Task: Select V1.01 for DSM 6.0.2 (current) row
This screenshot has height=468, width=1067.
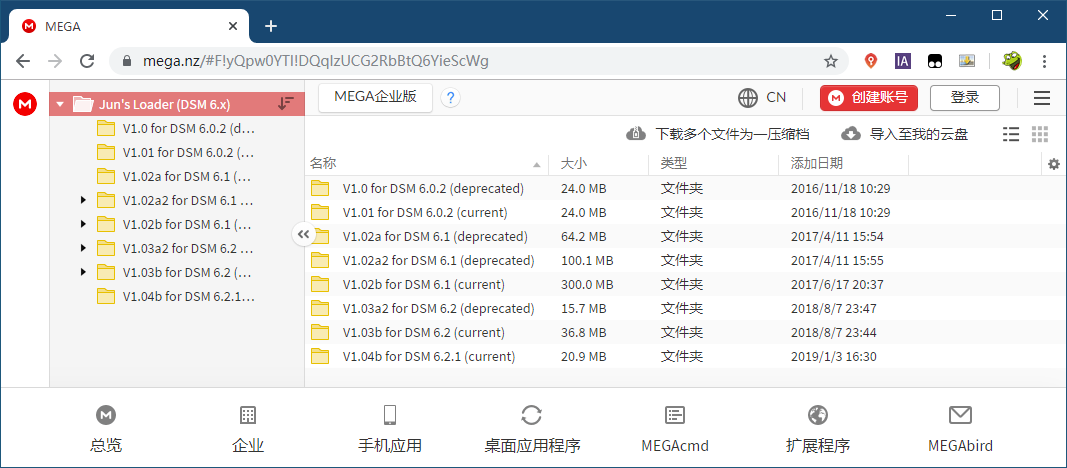Action: [684, 212]
